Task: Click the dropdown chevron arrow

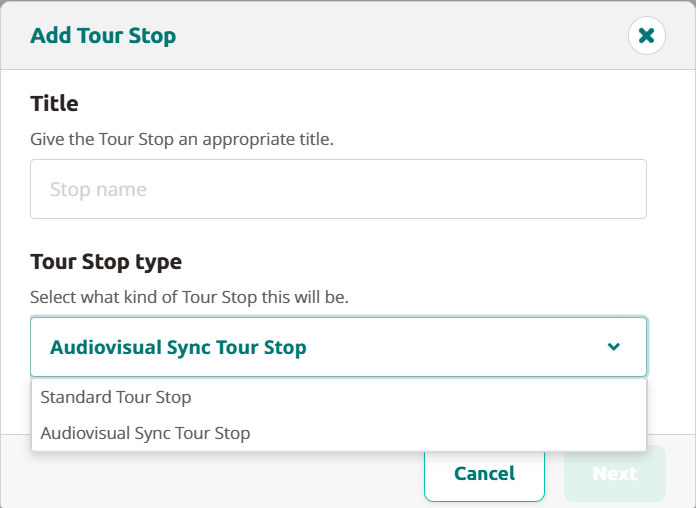Action: (614, 347)
